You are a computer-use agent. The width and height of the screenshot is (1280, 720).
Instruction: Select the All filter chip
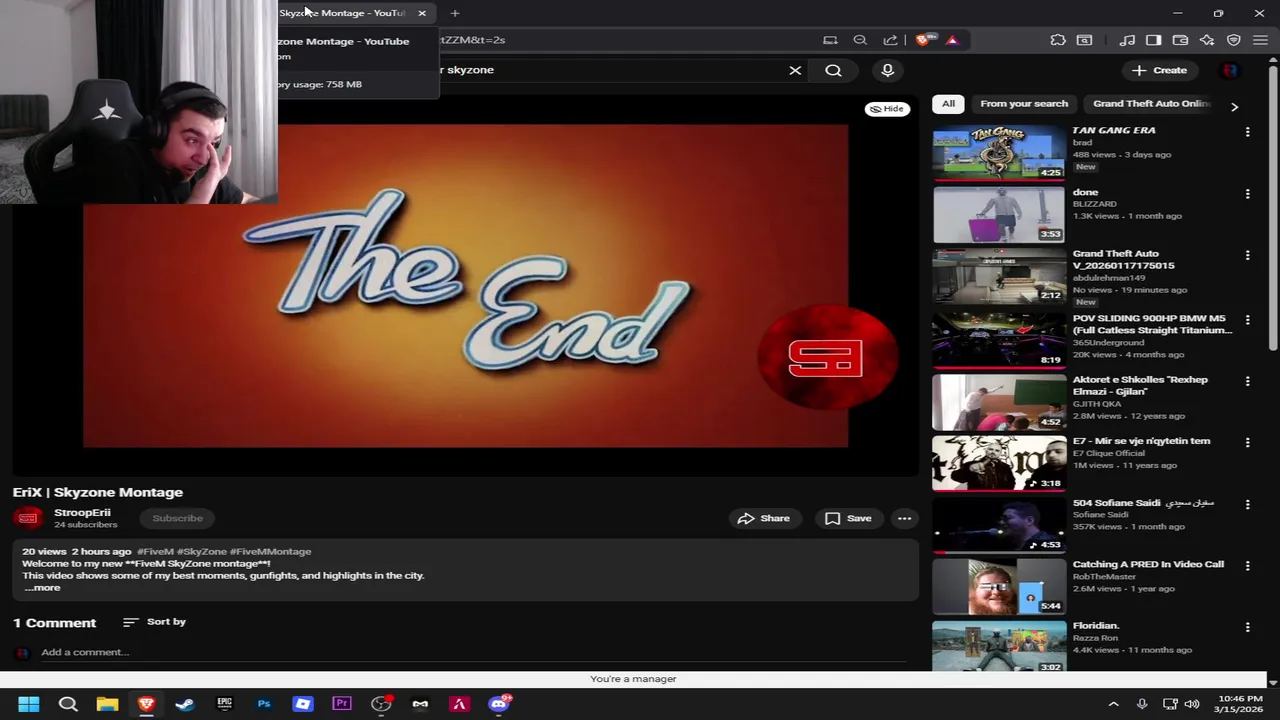point(948,104)
